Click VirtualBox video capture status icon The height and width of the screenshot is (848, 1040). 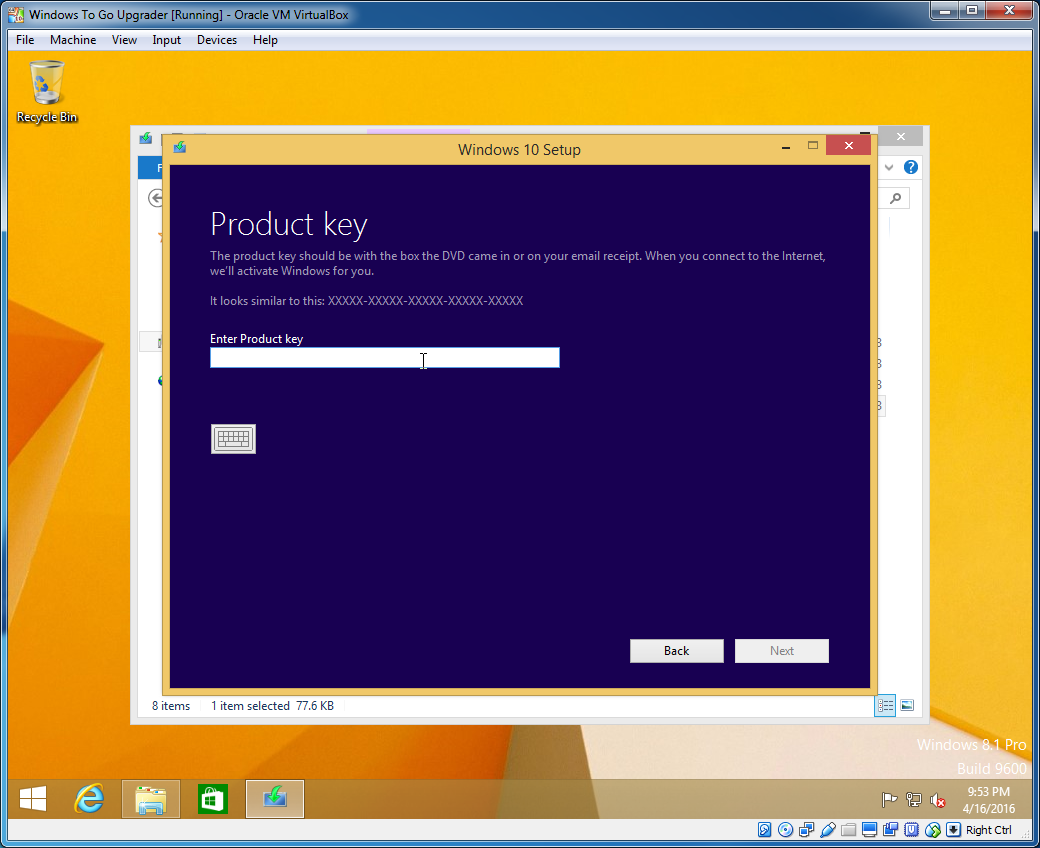pyautogui.click(x=891, y=829)
